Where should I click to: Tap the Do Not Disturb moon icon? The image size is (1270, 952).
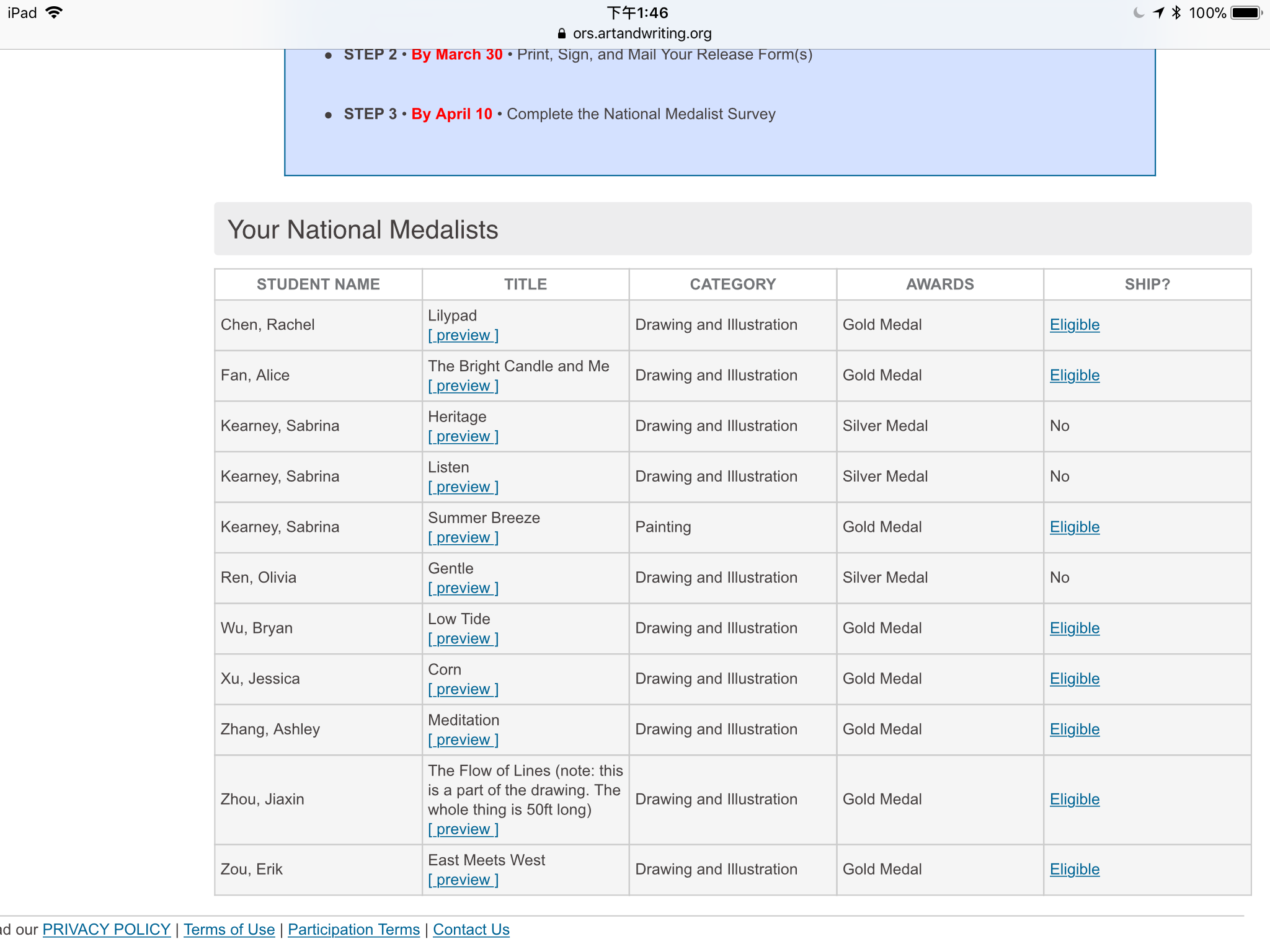[x=1139, y=12]
